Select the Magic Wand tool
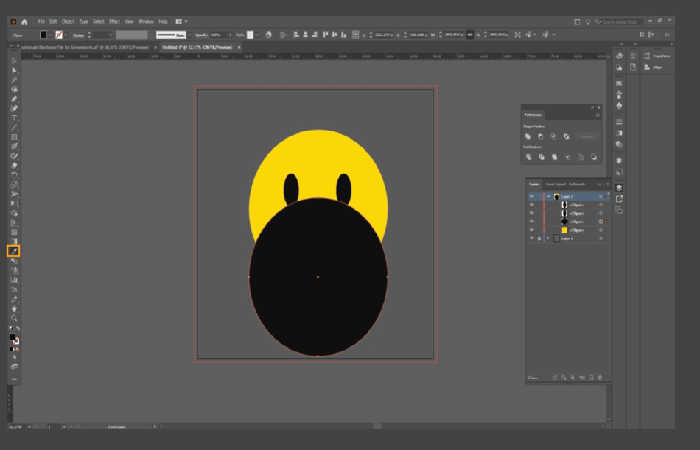The width and height of the screenshot is (700, 450). point(14,80)
